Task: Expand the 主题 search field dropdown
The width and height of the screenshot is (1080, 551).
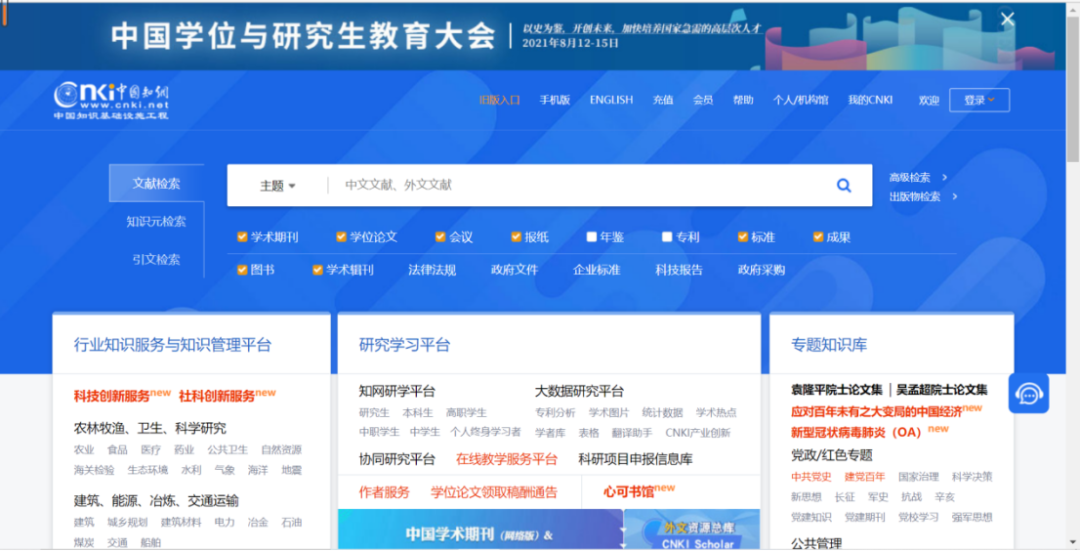Action: point(278,186)
